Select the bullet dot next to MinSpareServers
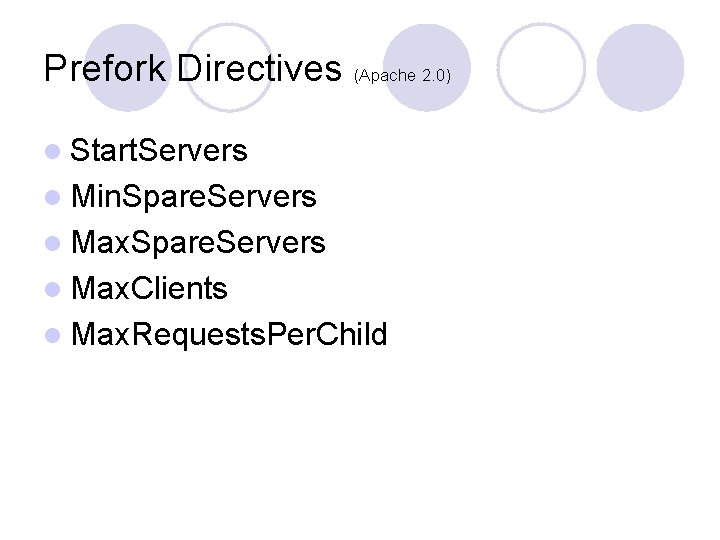This screenshot has height=540, width=720. click(x=53, y=197)
